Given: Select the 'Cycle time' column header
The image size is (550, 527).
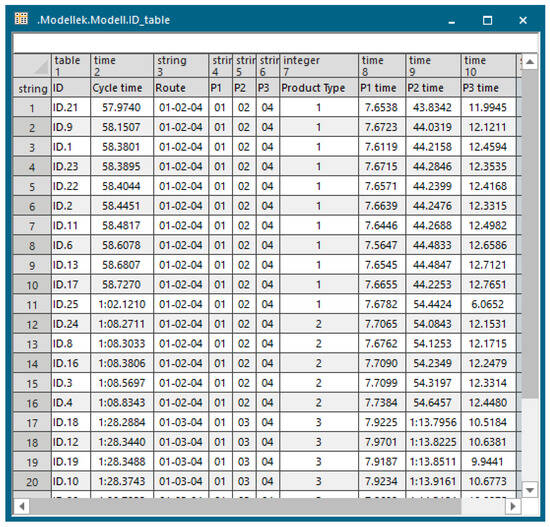Looking at the screenshot, I should [x=122, y=88].
